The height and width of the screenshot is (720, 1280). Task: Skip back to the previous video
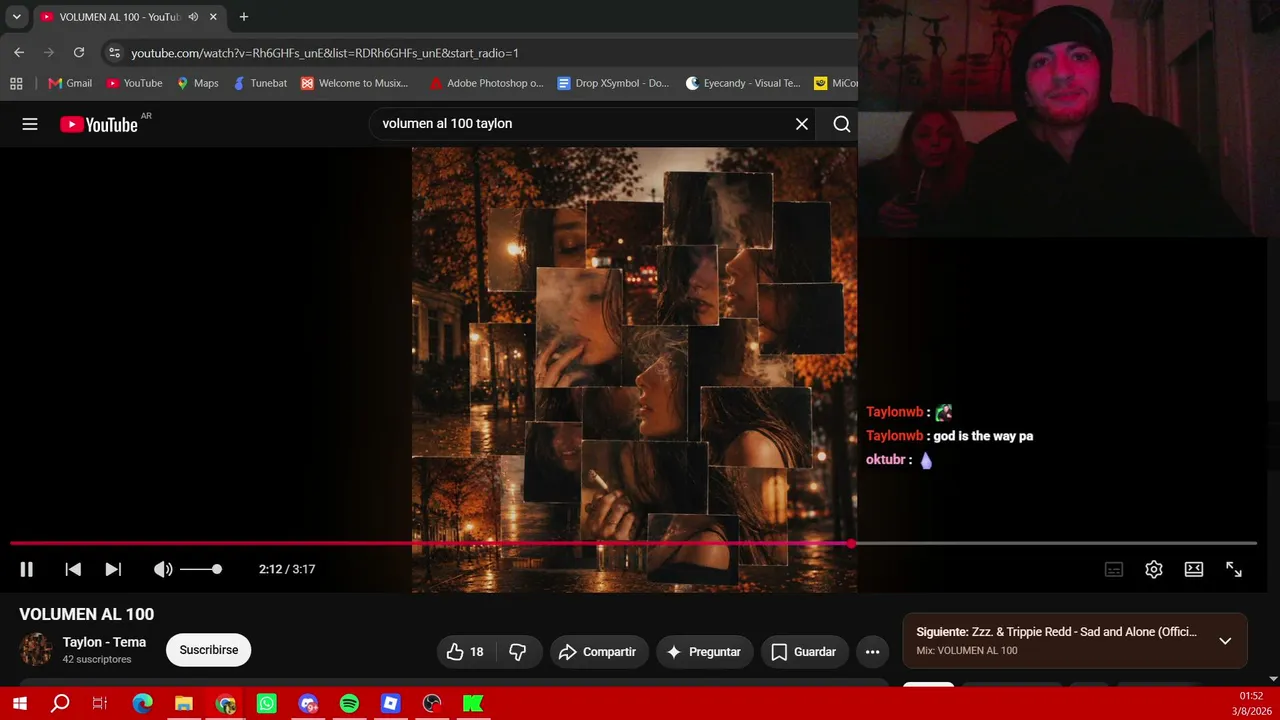click(73, 569)
